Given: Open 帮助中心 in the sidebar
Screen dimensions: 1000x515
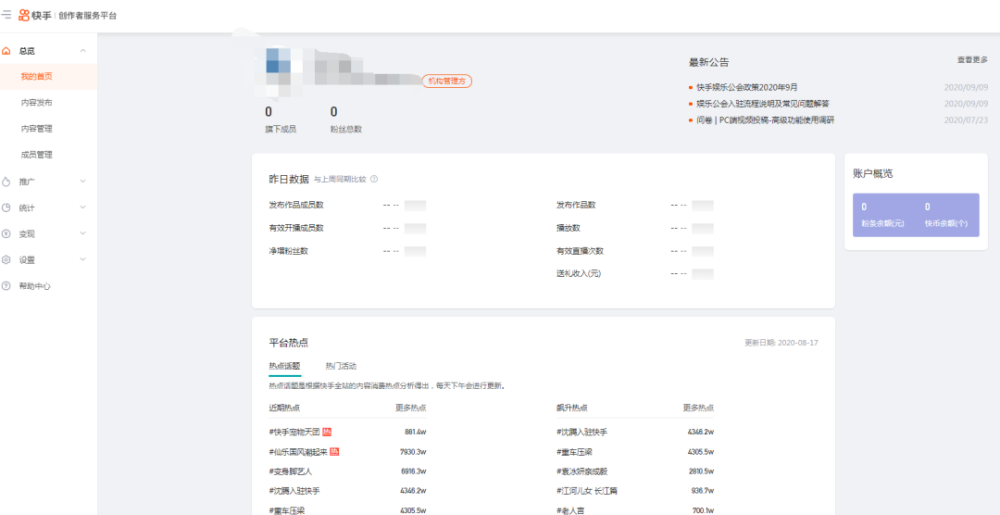Looking at the screenshot, I should (x=34, y=286).
